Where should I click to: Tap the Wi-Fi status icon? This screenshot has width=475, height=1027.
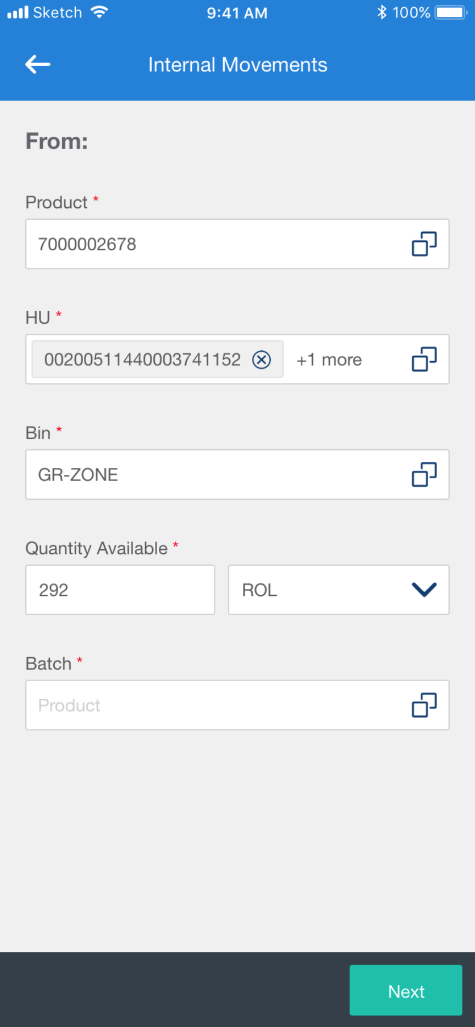pyautogui.click(x=100, y=12)
